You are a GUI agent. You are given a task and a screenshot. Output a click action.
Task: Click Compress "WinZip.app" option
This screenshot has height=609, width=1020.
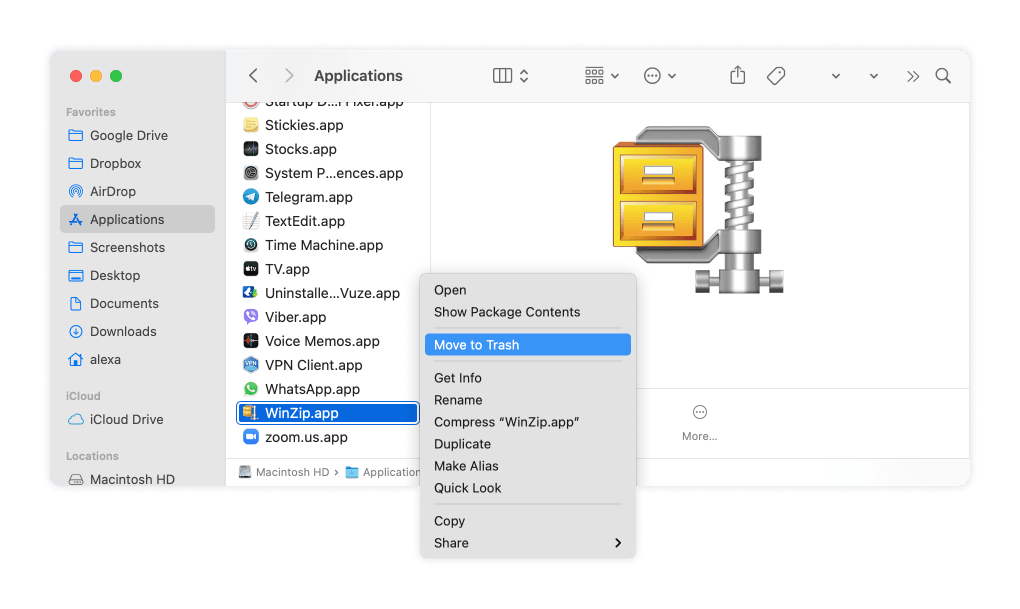(x=507, y=422)
